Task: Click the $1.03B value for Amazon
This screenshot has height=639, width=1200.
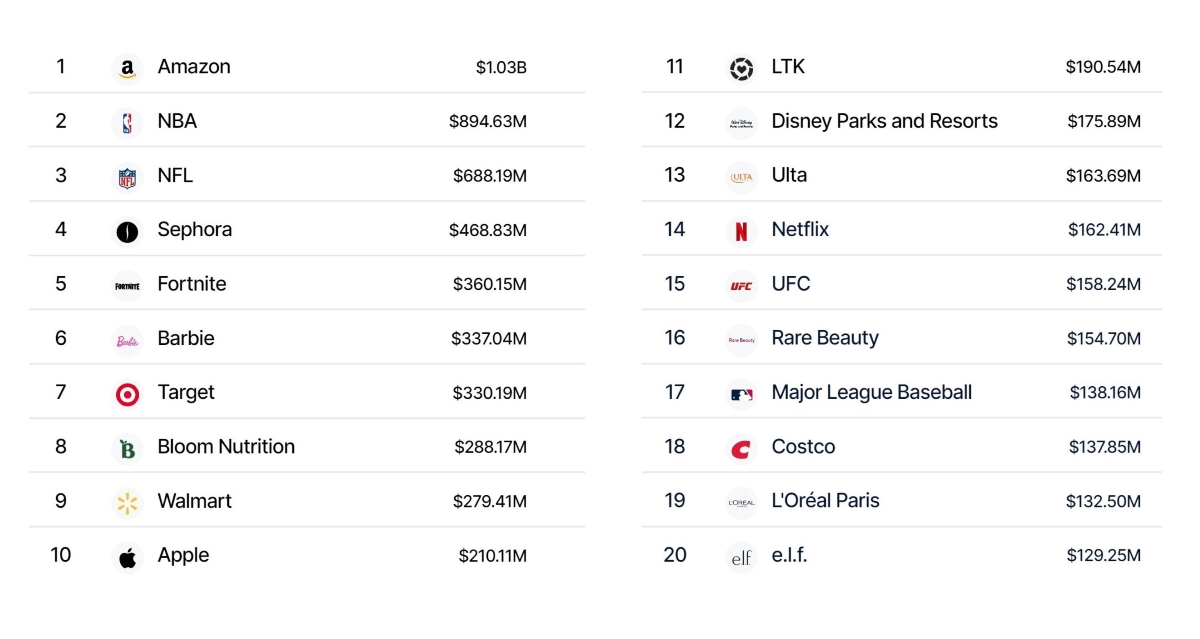Action: (x=501, y=67)
